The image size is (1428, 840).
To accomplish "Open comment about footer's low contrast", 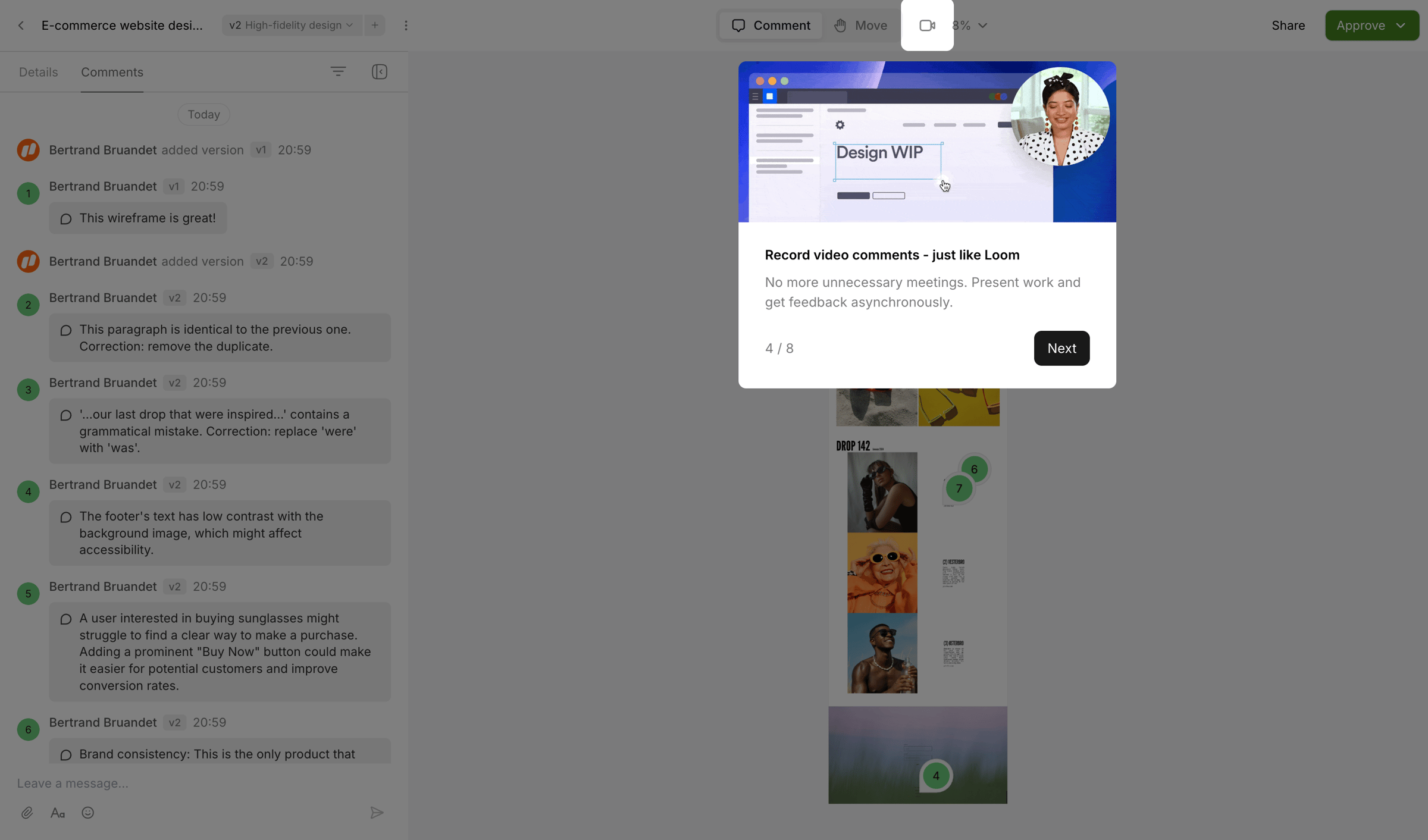I will click(x=220, y=533).
